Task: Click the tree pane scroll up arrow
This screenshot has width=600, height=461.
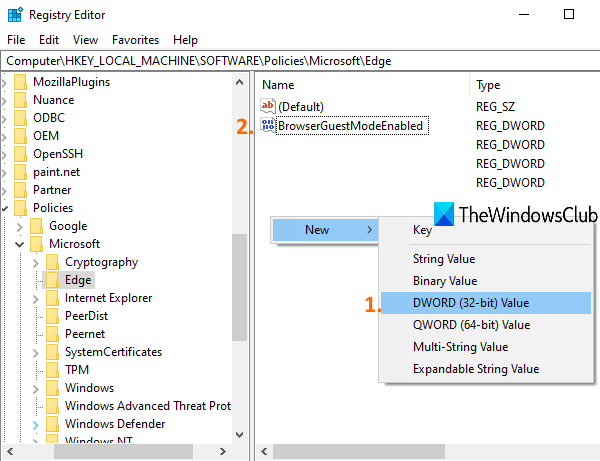Action: tap(240, 82)
